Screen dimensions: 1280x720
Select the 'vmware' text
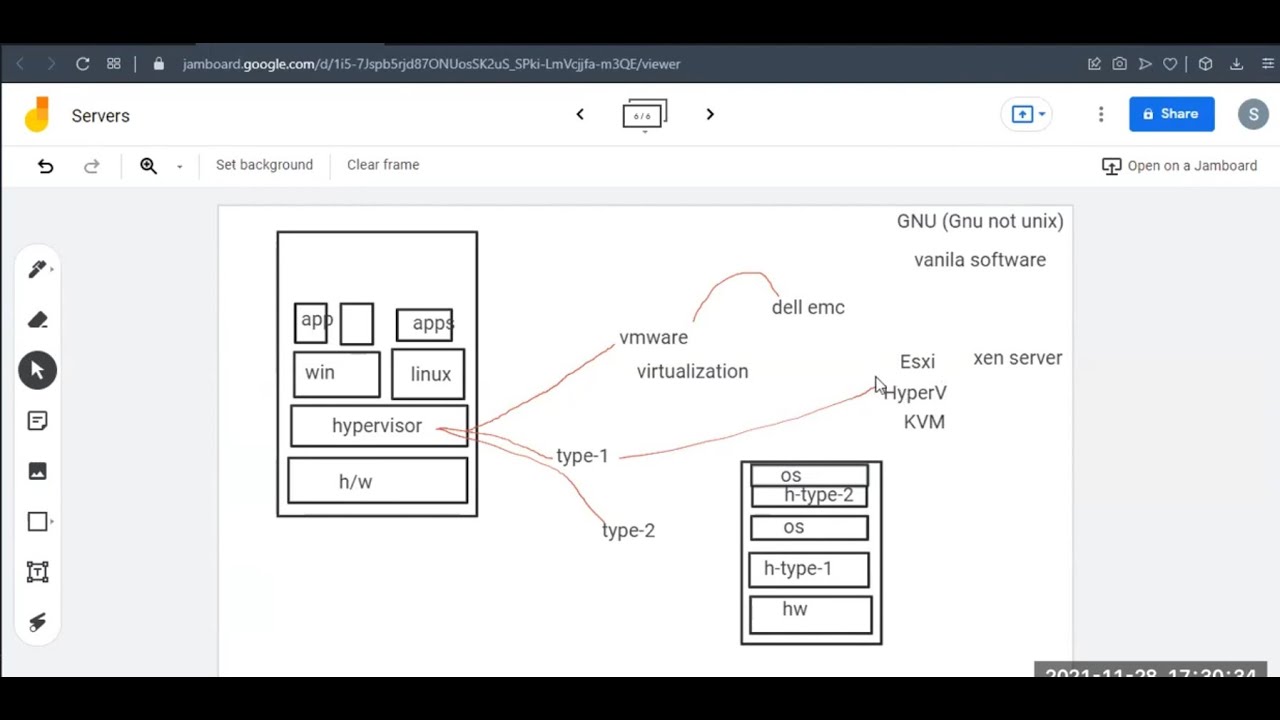coord(653,338)
